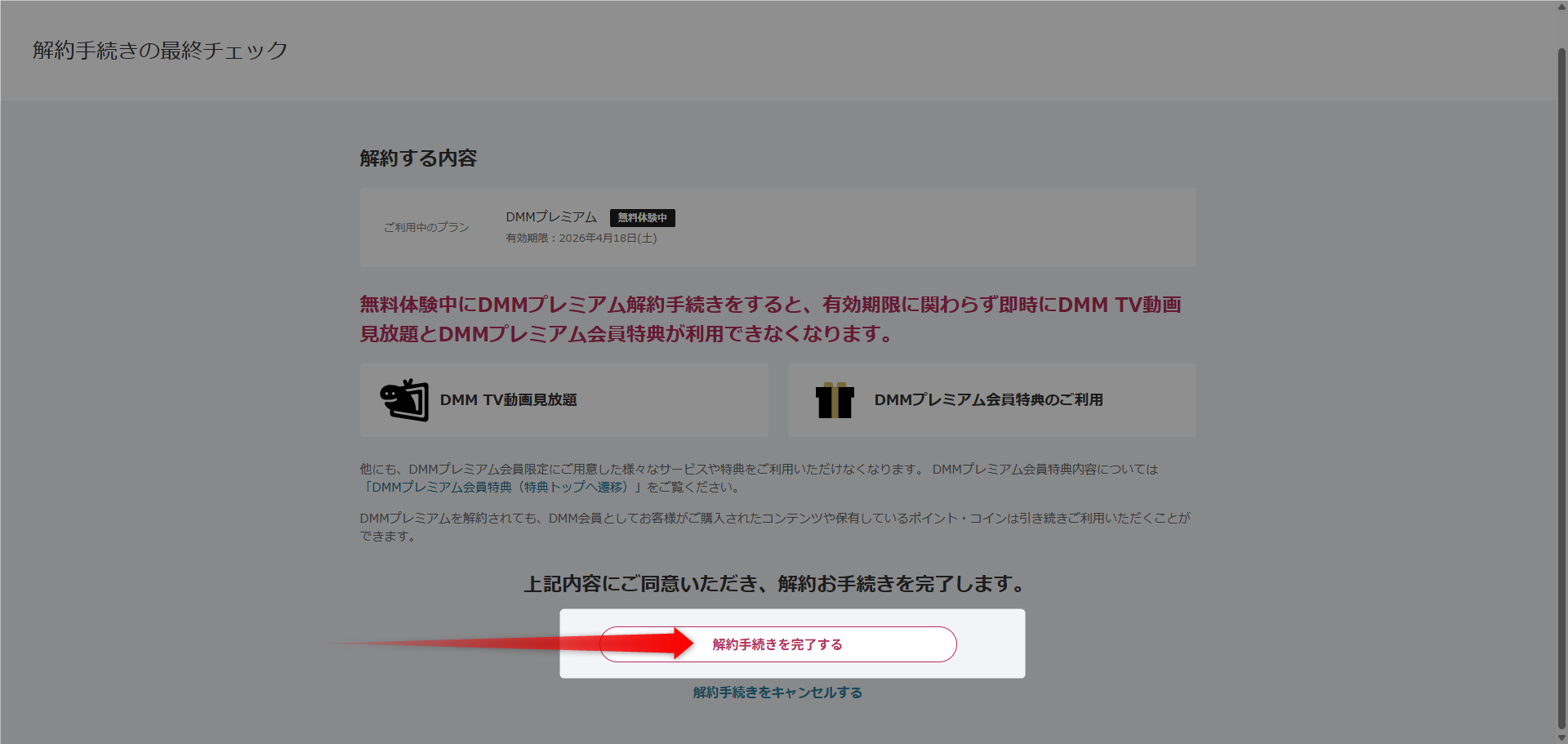
Task: Open the 解約手続きをキャンセルする link
Action: click(x=777, y=693)
